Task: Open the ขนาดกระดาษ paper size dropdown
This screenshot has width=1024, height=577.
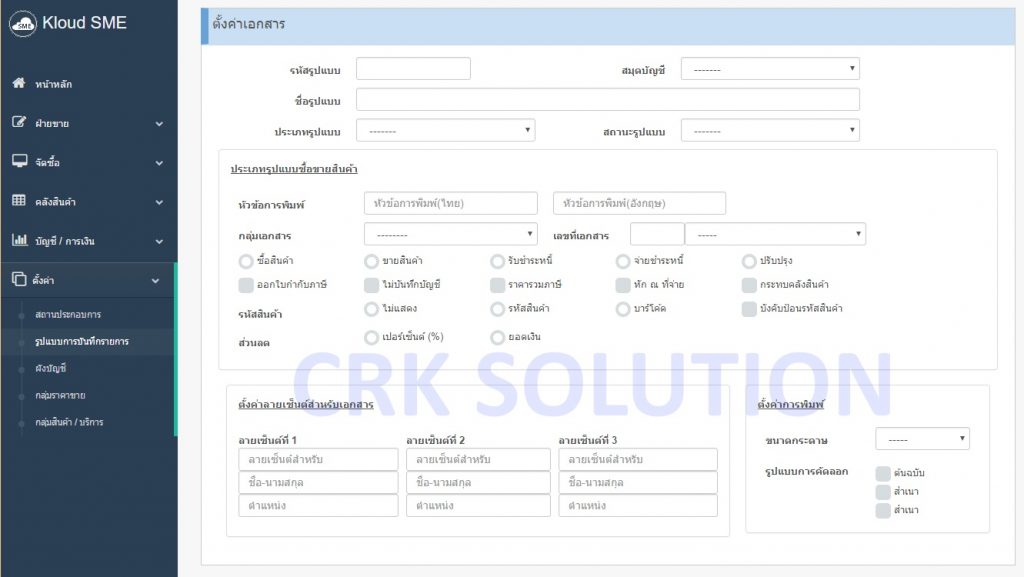Action: coord(922,438)
